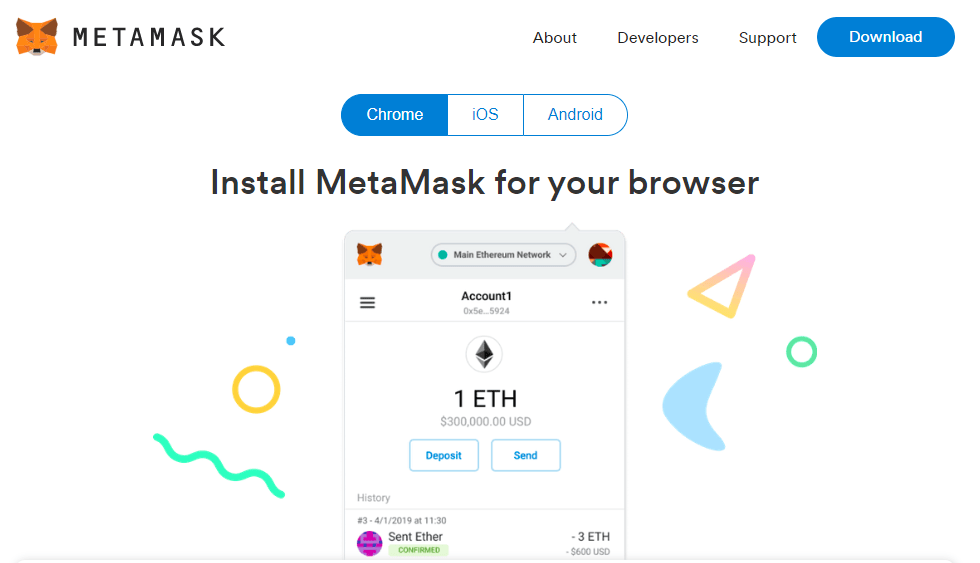Click the METAMASK wordmark text

pos(149,37)
